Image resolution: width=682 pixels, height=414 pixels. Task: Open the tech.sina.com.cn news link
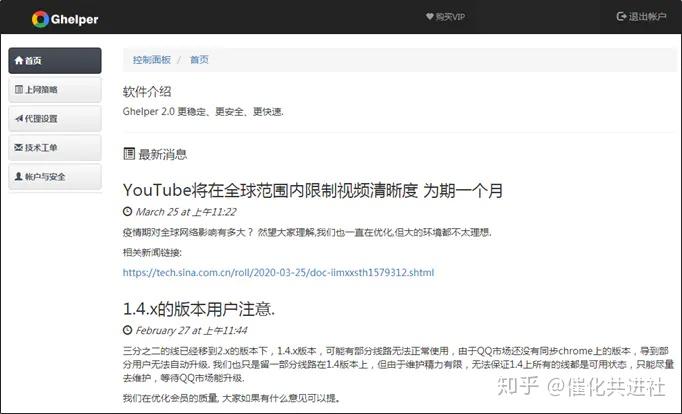[x=278, y=273]
